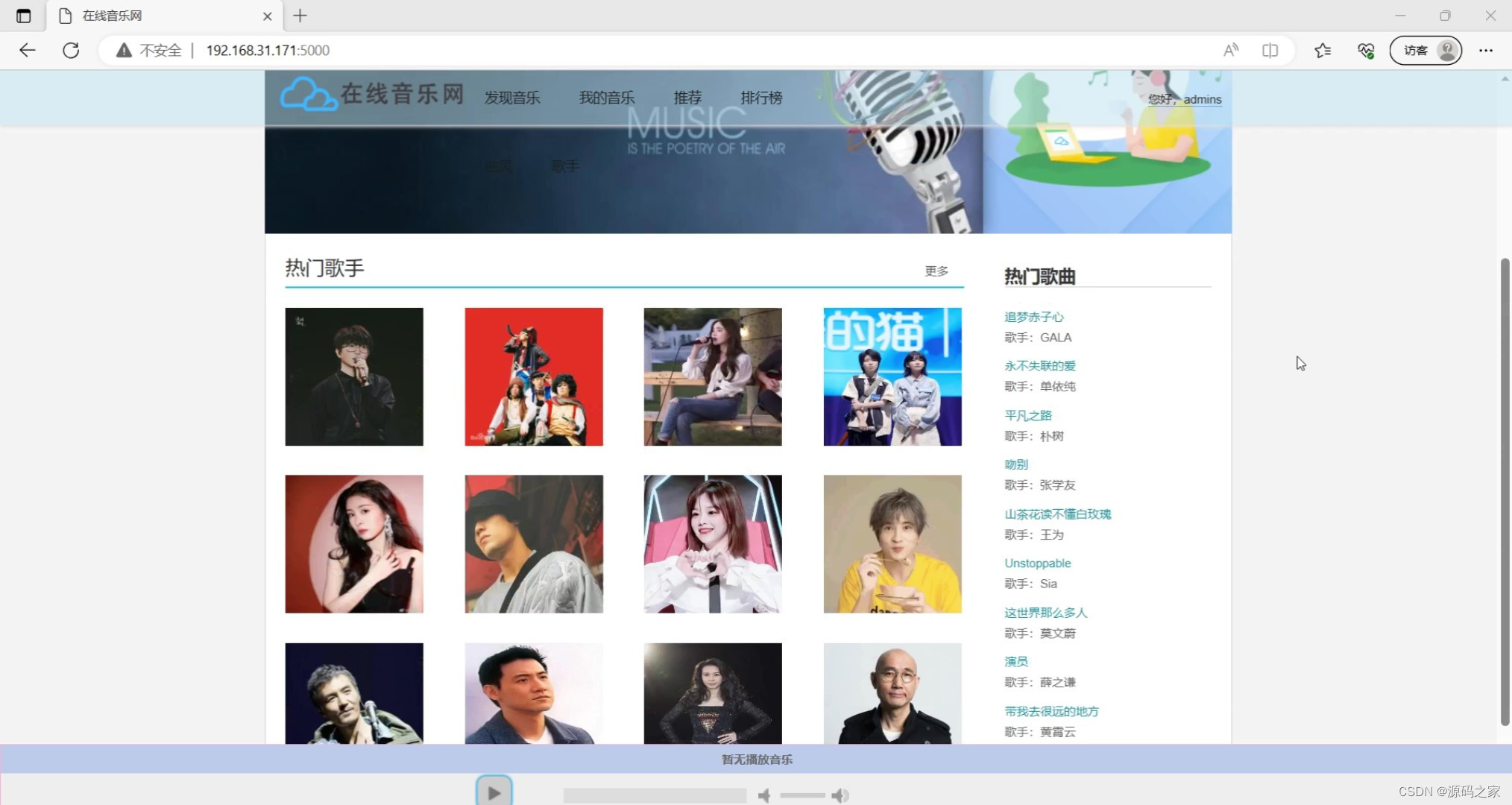
Task: Open the song link 追梦赤子心
Action: pyautogui.click(x=1034, y=316)
